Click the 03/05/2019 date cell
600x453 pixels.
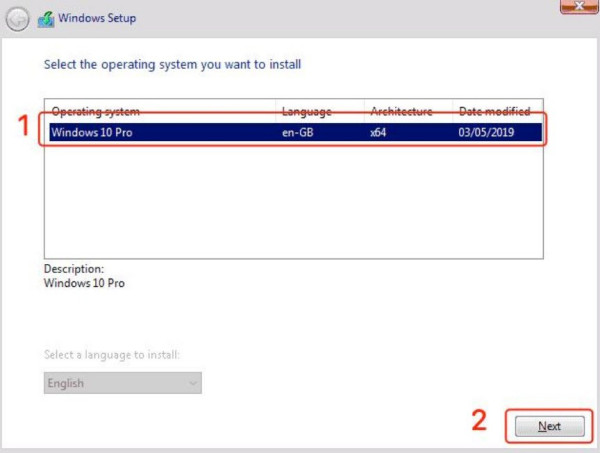click(x=486, y=131)
